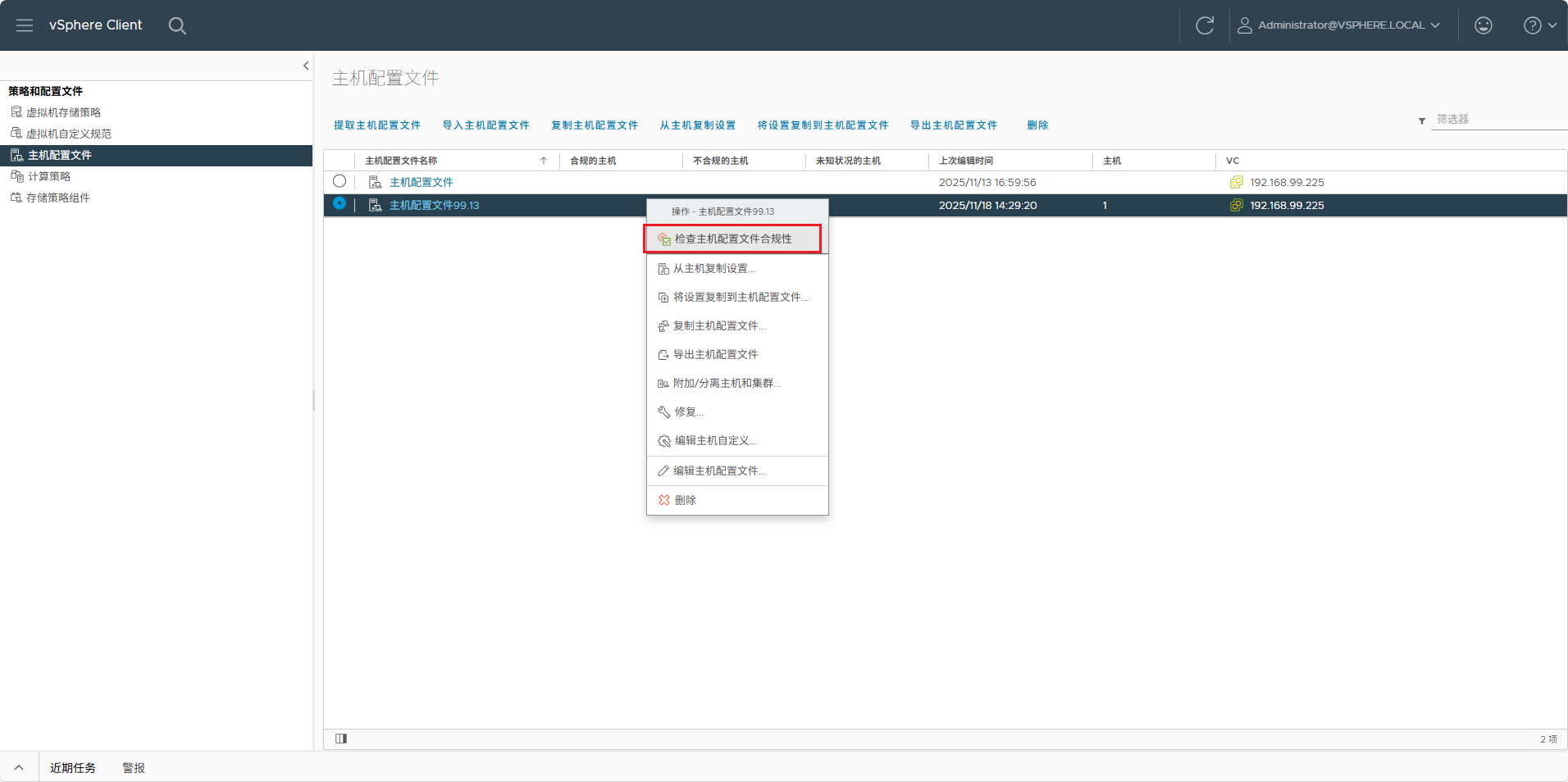Open the 主机配置文件99.13 profile link
1568x782 pixels.
434,205
